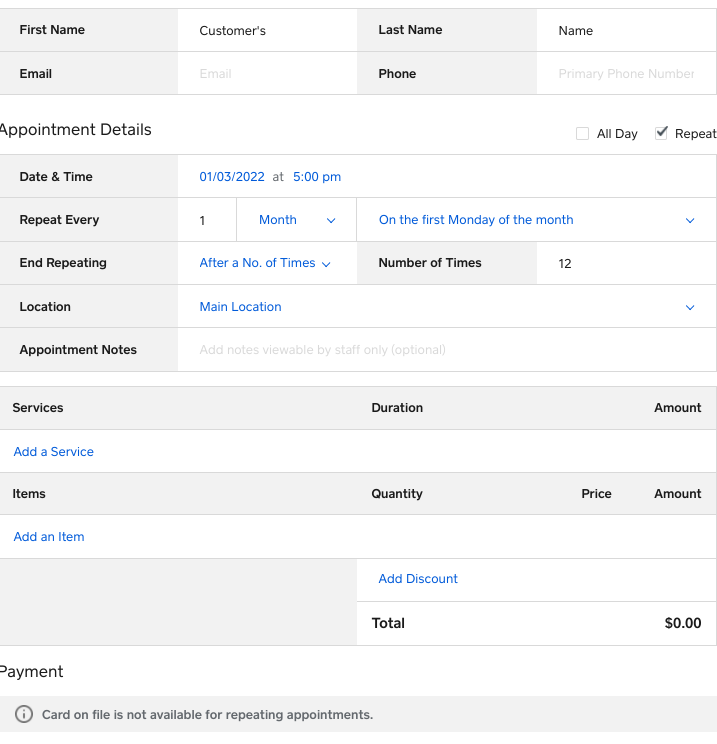This screenshot has width=717, height=744.
Task: Open the Month repeat interval dropdown
Action: point(296,220)
